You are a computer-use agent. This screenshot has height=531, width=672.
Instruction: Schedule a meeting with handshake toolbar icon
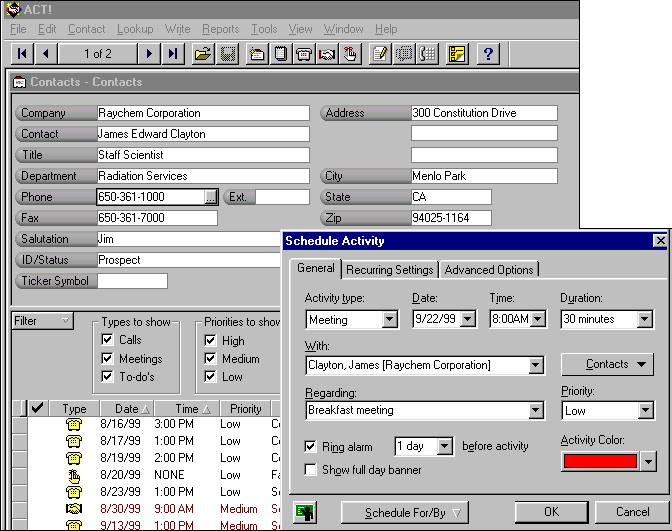click(x=327, y=54)
